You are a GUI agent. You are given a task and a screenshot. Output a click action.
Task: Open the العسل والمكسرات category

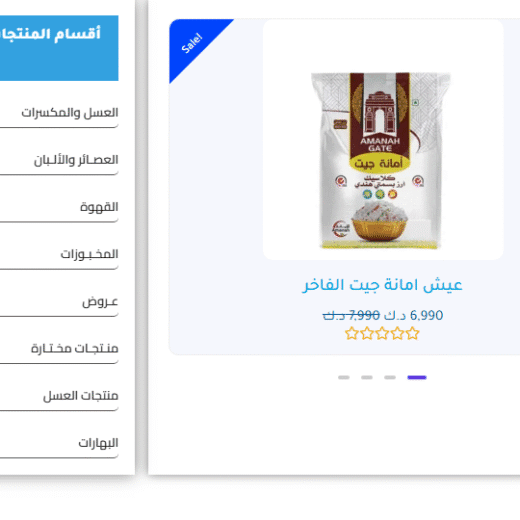pos(70,113)
